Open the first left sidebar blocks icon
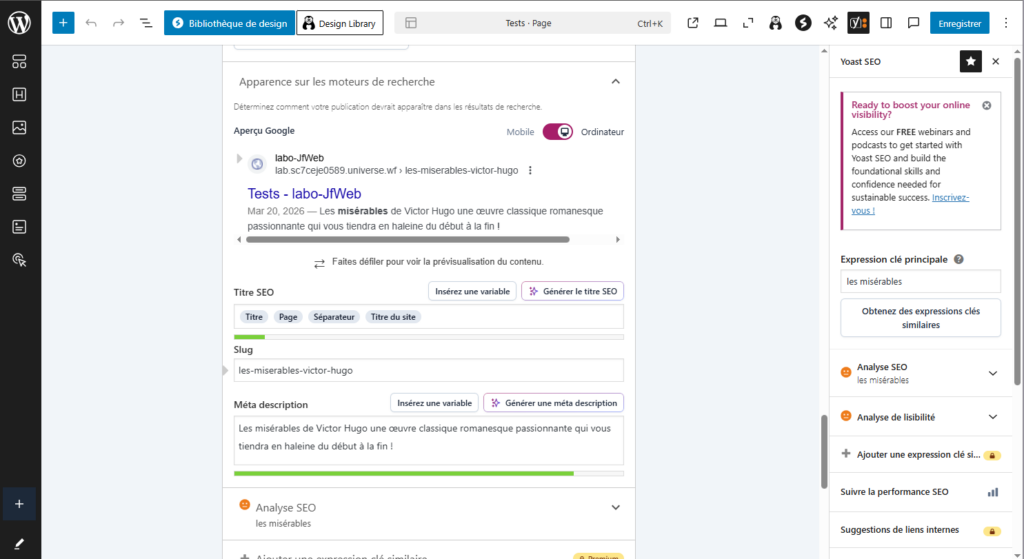1024x559 pixels. point(20,61)
